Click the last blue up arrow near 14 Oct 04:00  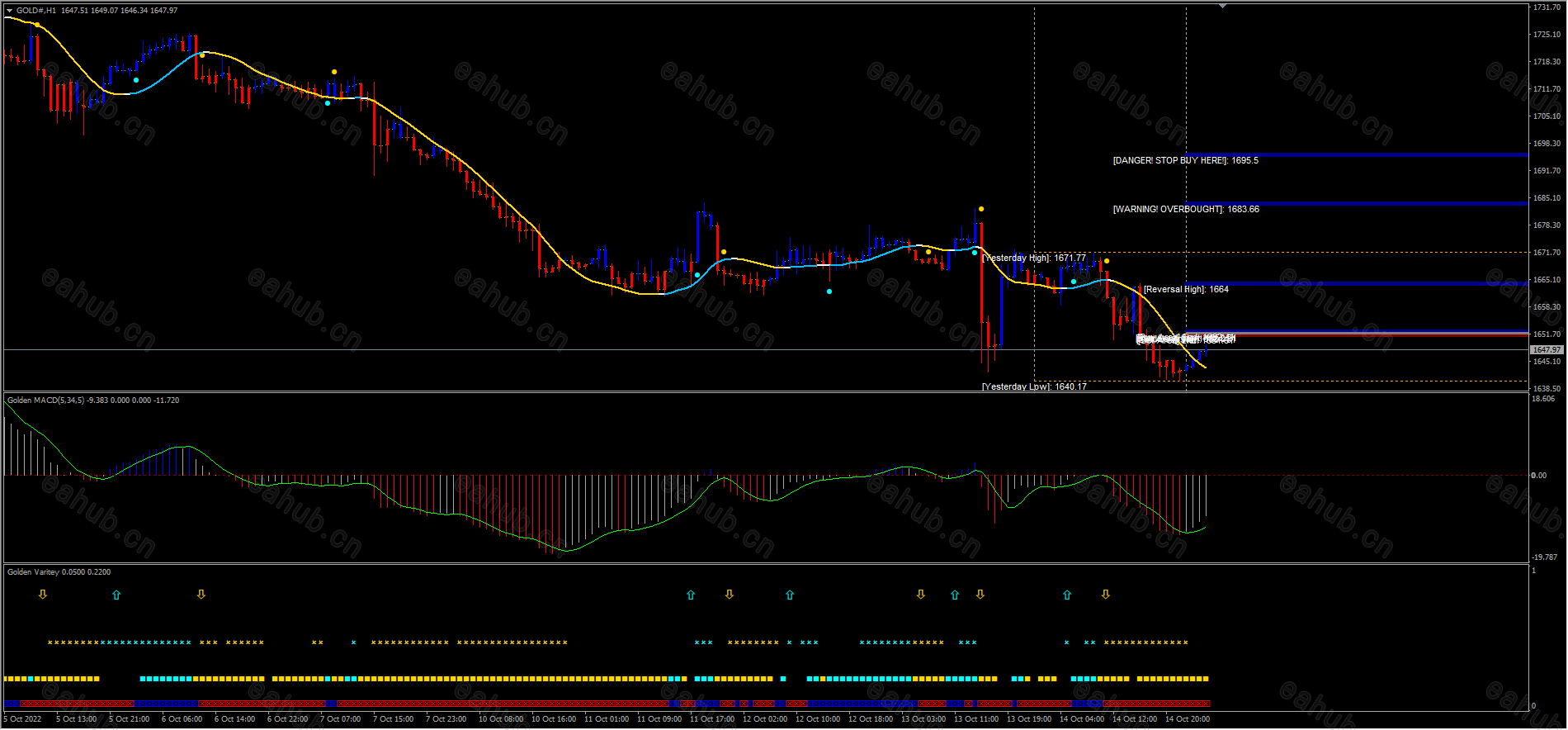[x=1067, y=595]
